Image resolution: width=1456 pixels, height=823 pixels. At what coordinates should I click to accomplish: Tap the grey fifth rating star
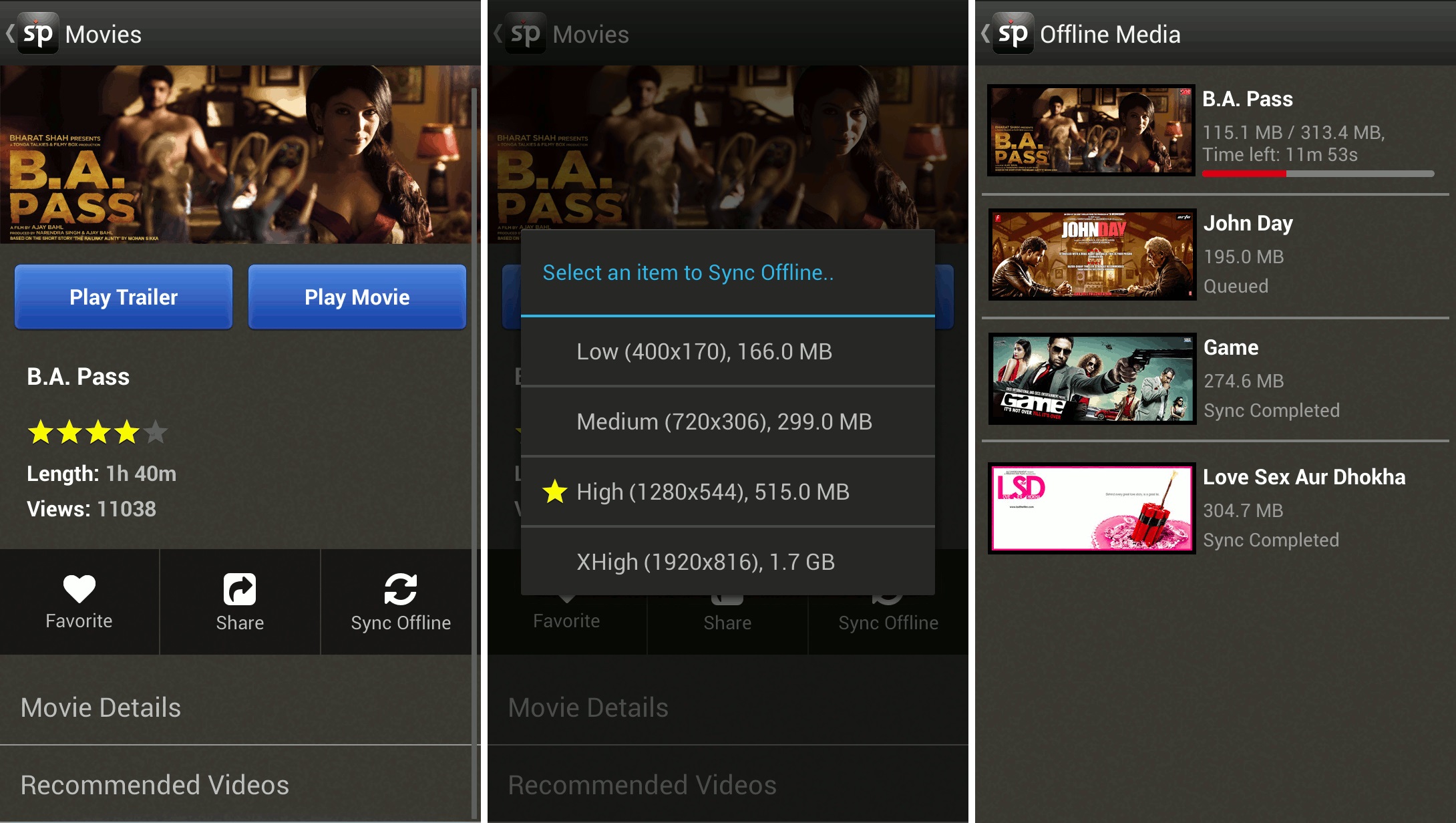pos(155,433)
